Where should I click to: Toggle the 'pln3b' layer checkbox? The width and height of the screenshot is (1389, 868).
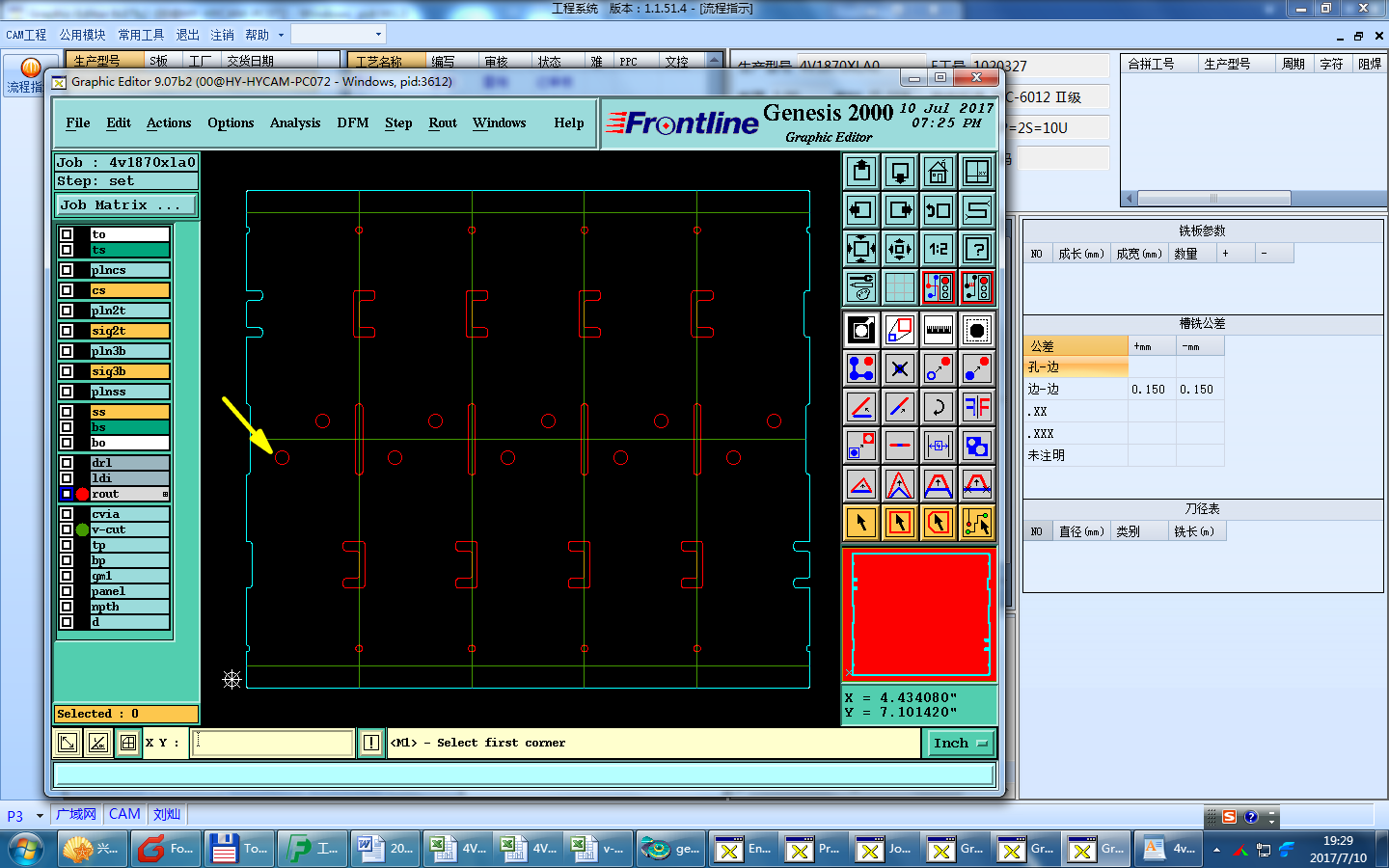tap(67, 351)
